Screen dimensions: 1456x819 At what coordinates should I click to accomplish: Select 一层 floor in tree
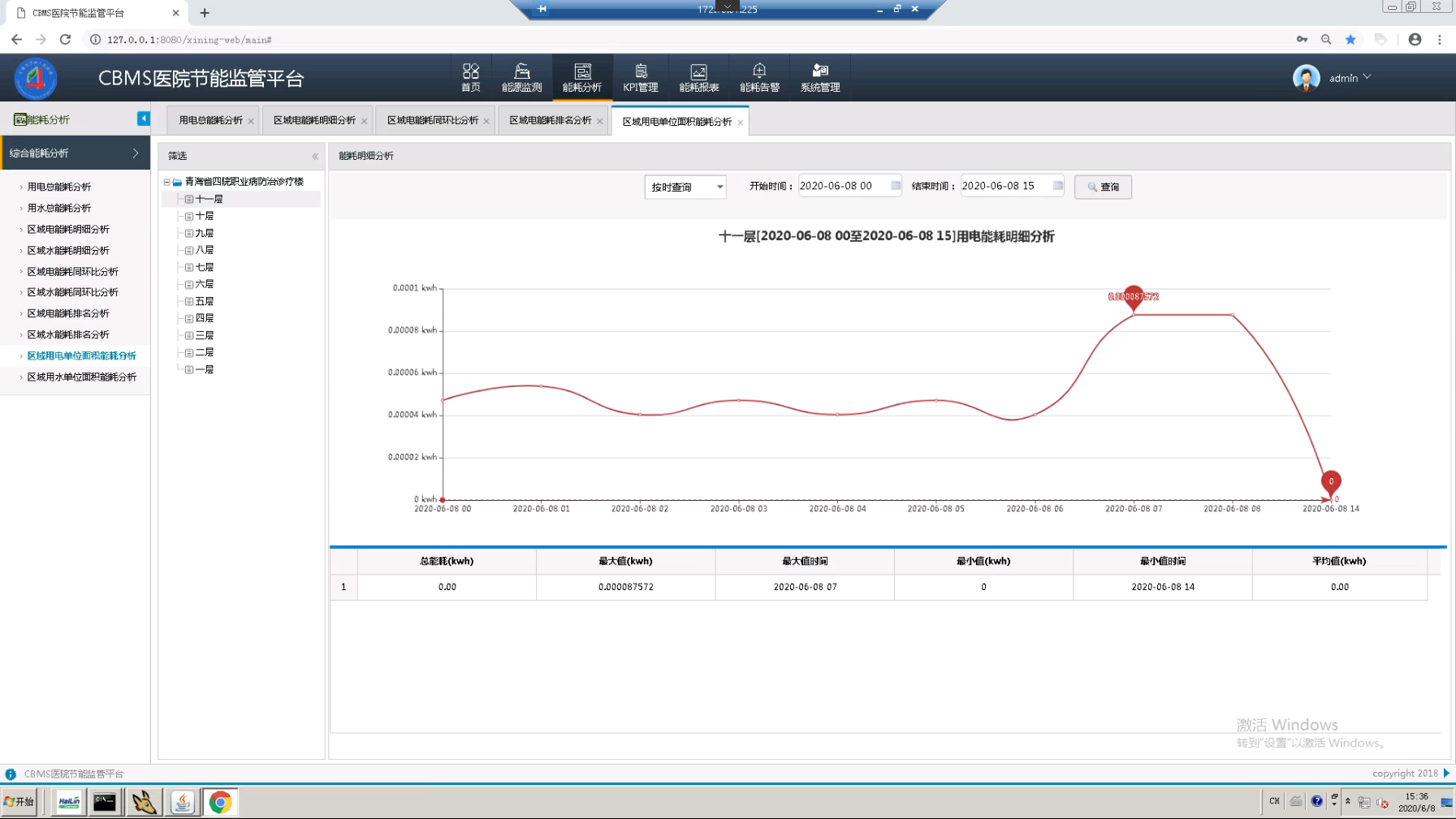[205, 369]
